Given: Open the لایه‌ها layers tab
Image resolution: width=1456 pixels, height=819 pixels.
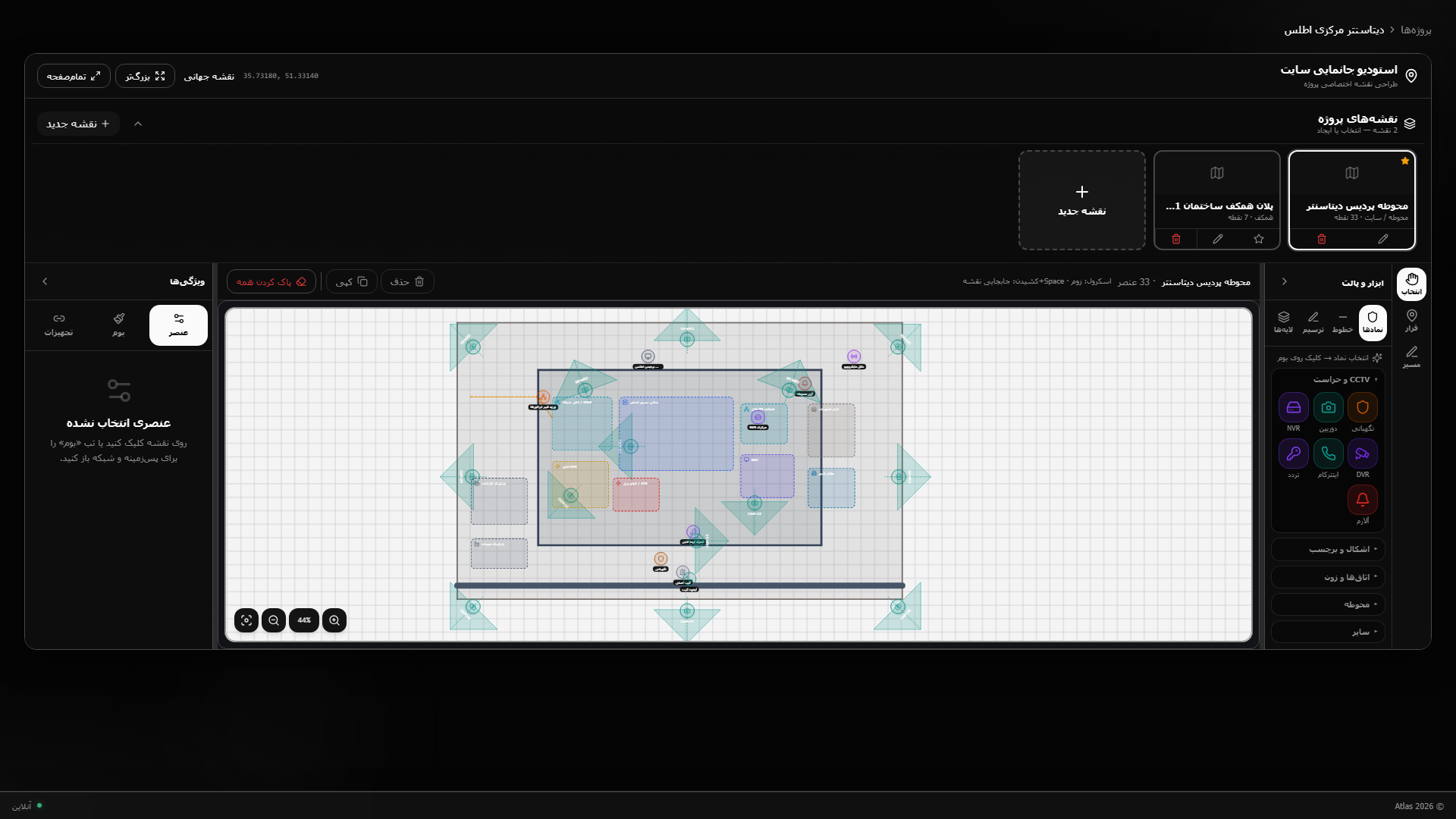Looking at the screenshot, I should pyautogui.click(x=1284, y=322).
